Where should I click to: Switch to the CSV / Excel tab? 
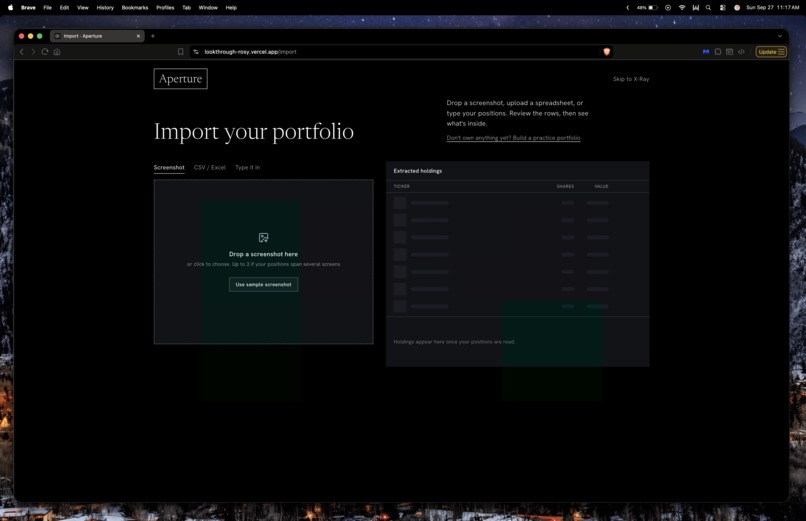(210, 168)
